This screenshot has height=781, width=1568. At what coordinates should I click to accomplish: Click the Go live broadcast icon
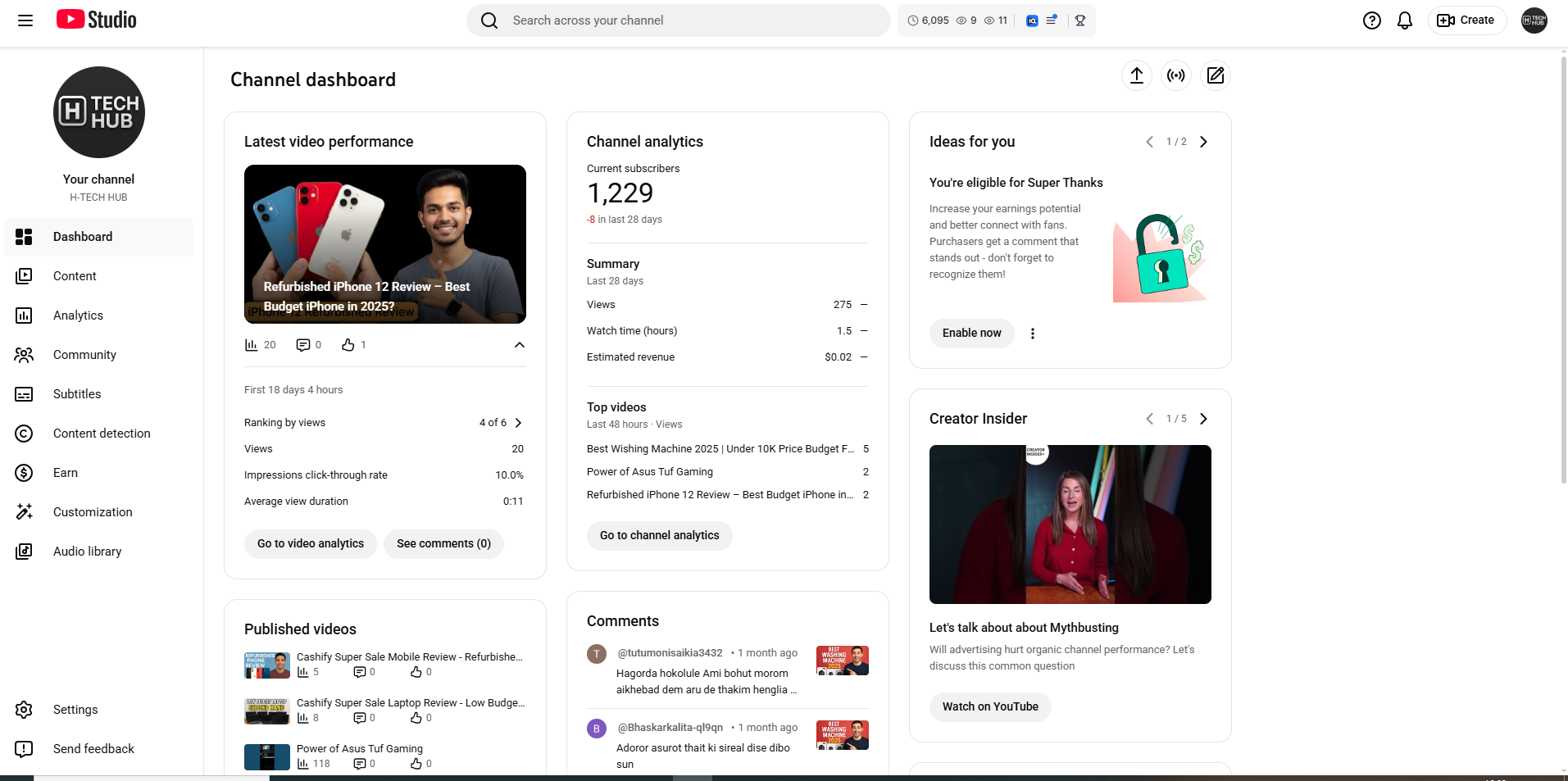1176,76
